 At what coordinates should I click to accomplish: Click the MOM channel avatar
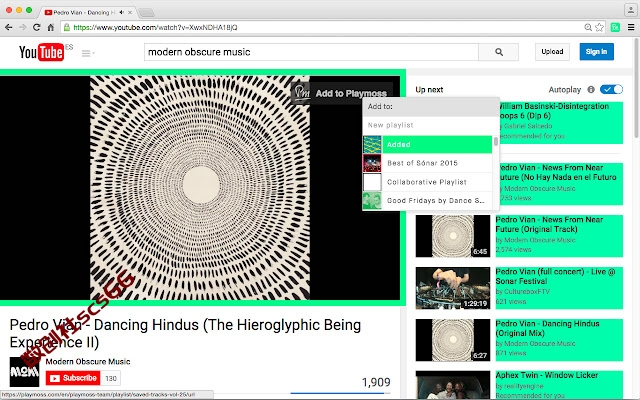[x=24, y=372]
